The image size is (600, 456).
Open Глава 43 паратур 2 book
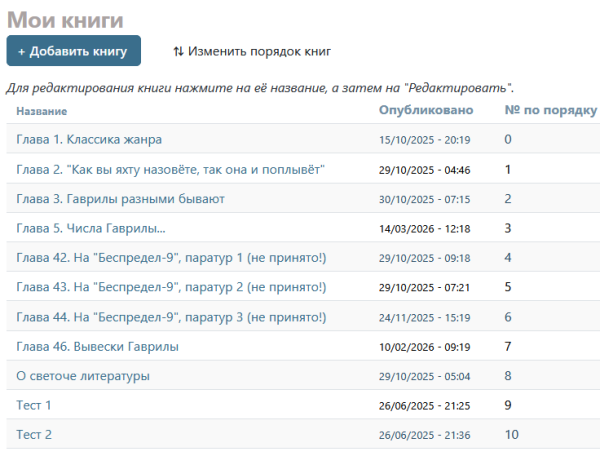[x=171, y=287]
